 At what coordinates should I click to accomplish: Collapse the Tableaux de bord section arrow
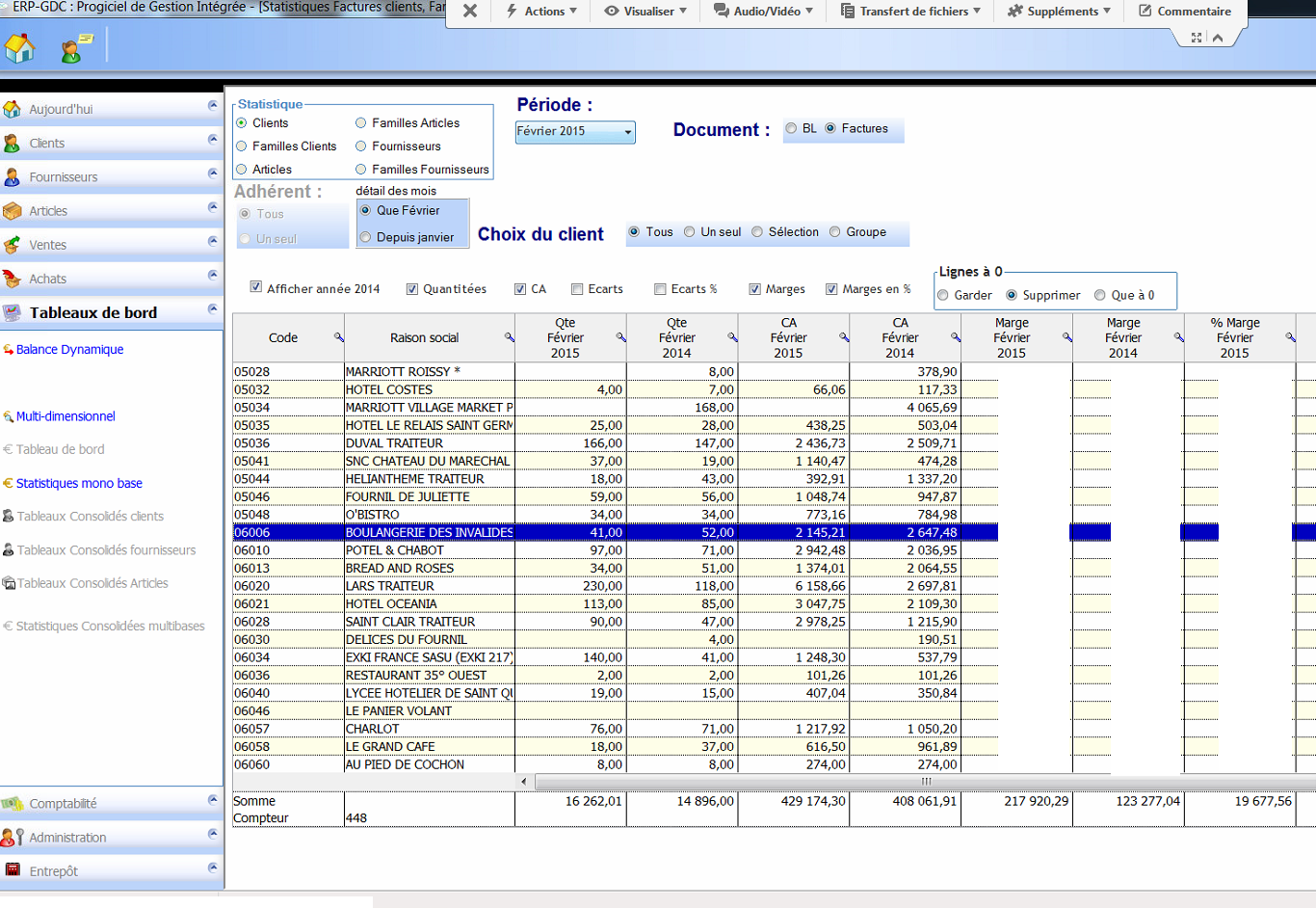point(213,308)
